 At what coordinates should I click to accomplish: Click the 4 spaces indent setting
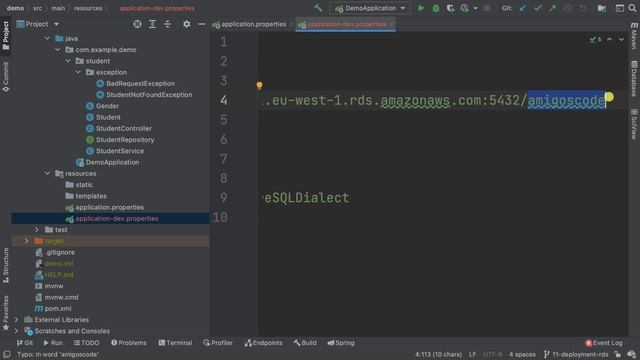click(x=522, y=354)
